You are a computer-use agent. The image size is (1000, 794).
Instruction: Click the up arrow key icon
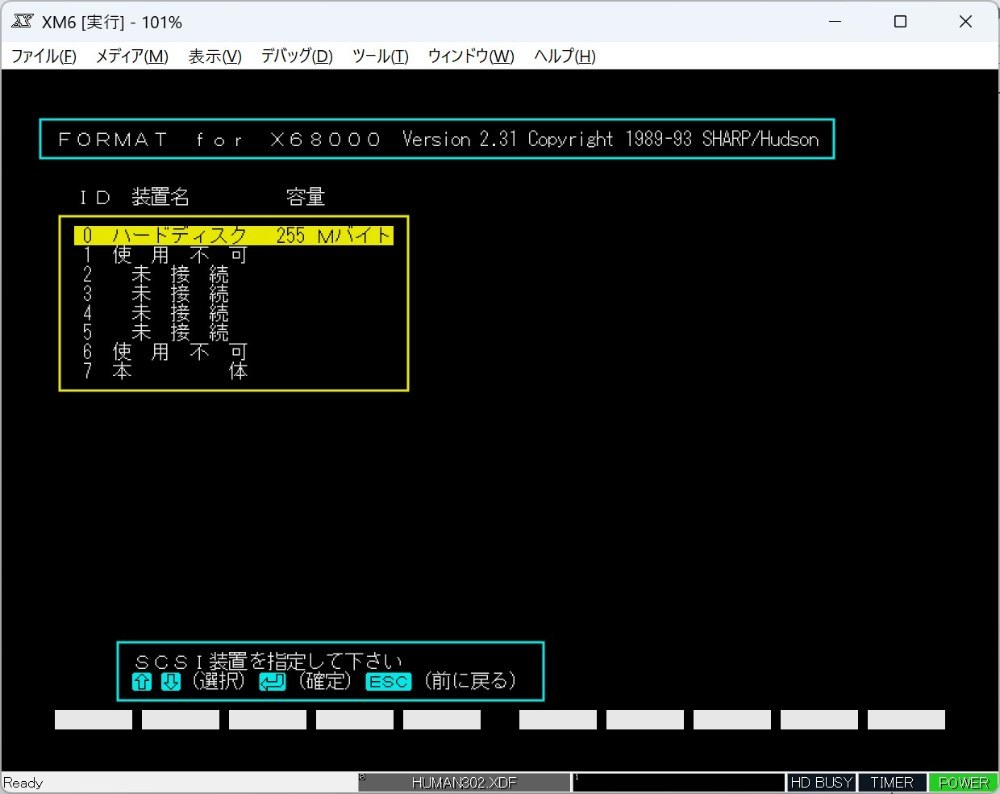coord(142,682)
